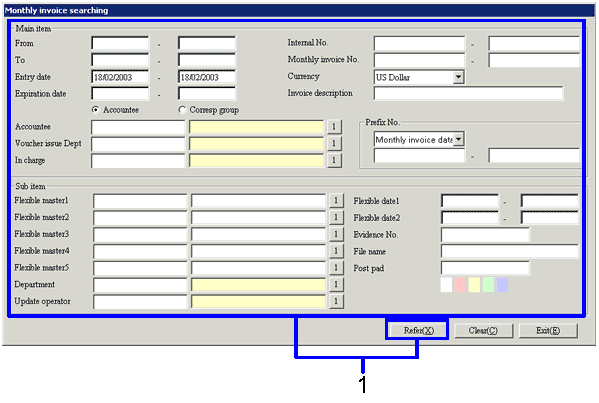
Task: Open lookup button for Flexible master3
Action: click(336, 234)
